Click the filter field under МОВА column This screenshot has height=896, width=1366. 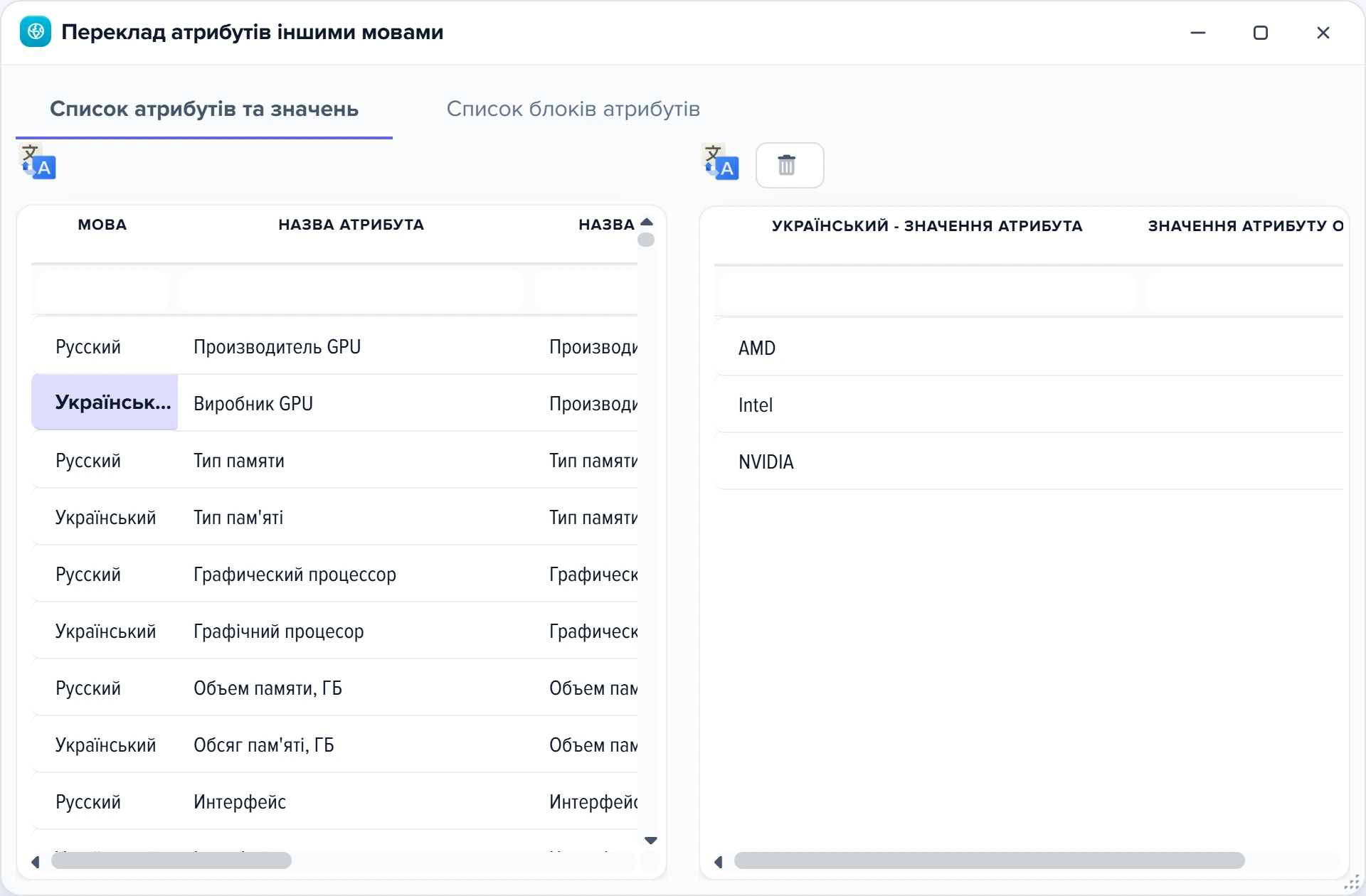tap(102, 290)
